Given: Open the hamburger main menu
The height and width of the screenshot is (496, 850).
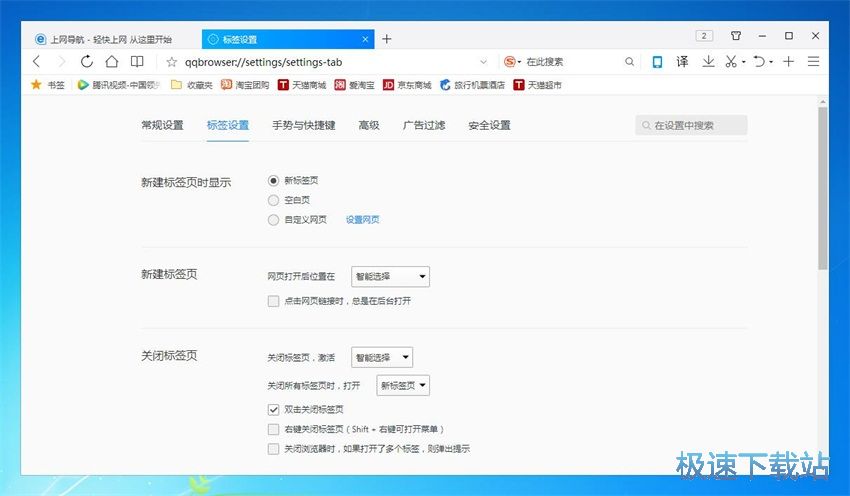Looking at the screenshot, I should tap(813, 62).
